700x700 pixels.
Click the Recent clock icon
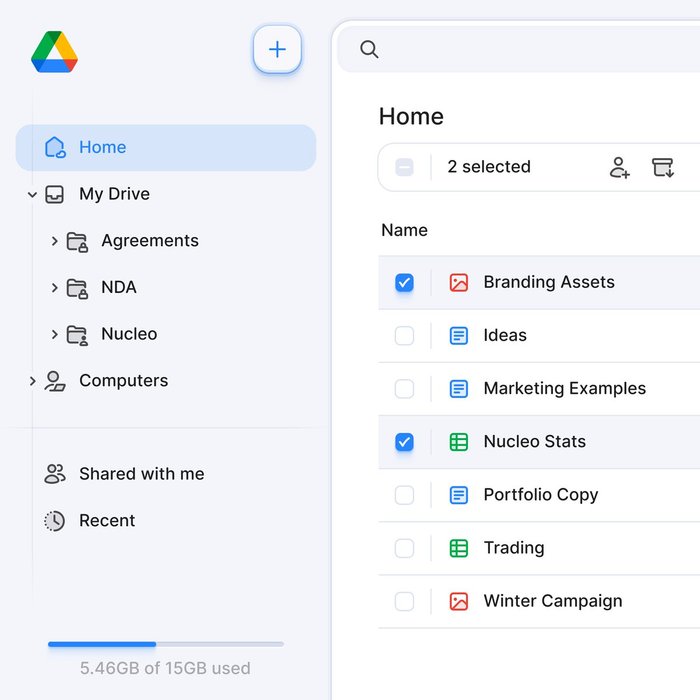tap(54, 521)
